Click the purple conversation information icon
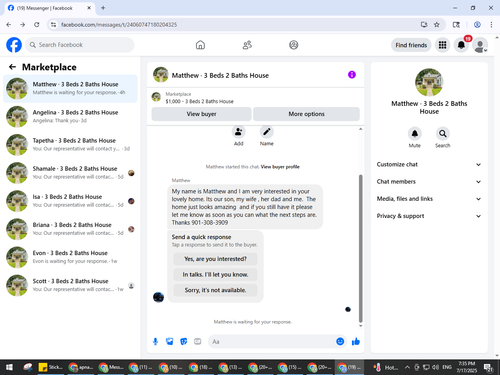This screenshot has height=375, width=500. (352, 75)
